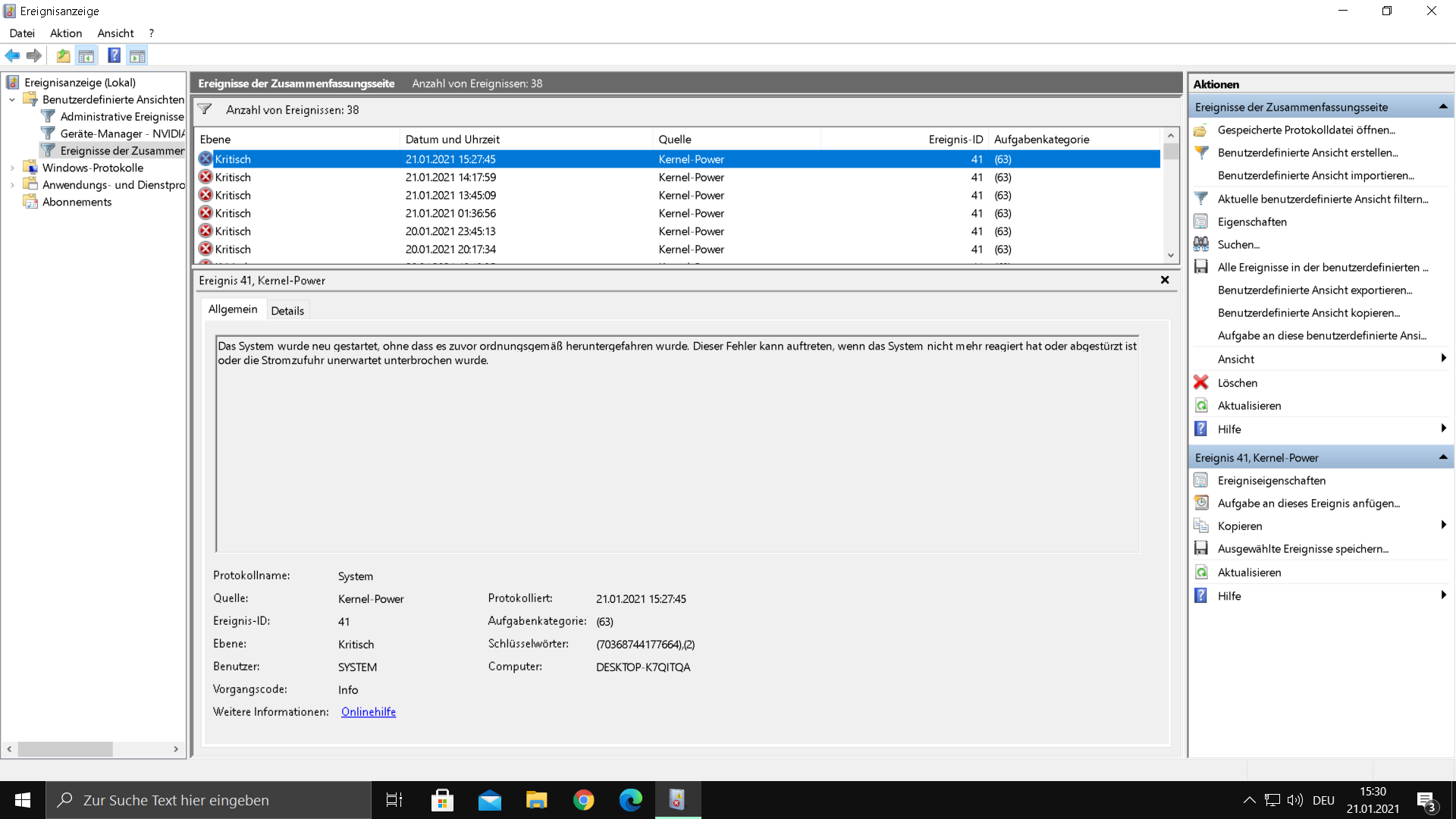Open Chrome from the taskbar
Image resolution: width=1456 pixels, height=819 pixels.
[583, 800]
